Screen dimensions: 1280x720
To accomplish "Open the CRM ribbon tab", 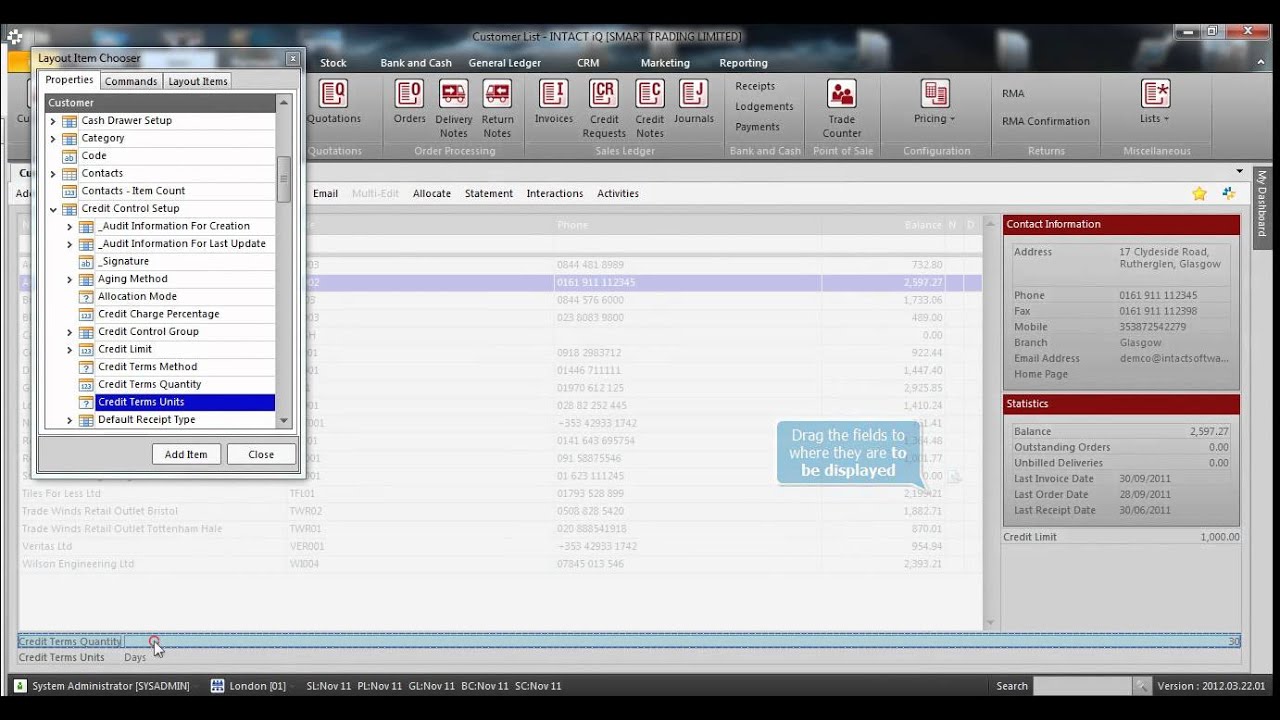I will tap(588, 63).
